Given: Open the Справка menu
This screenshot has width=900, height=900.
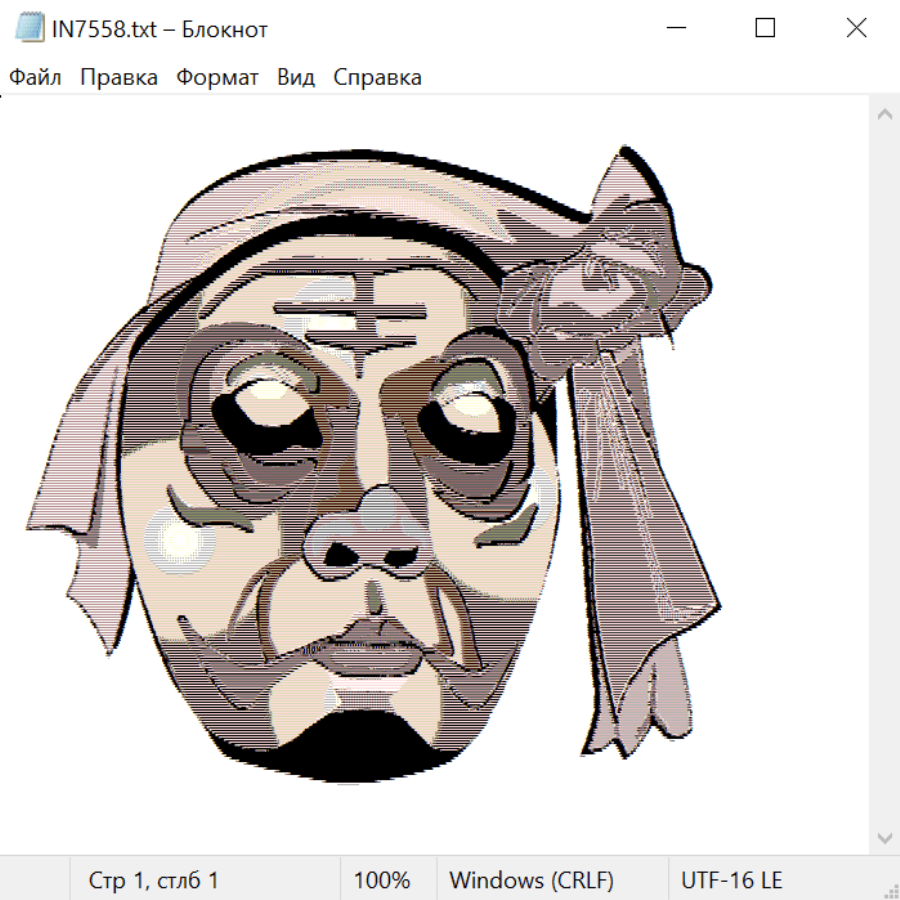Looking at the screenshot, I should pos(377,78).
